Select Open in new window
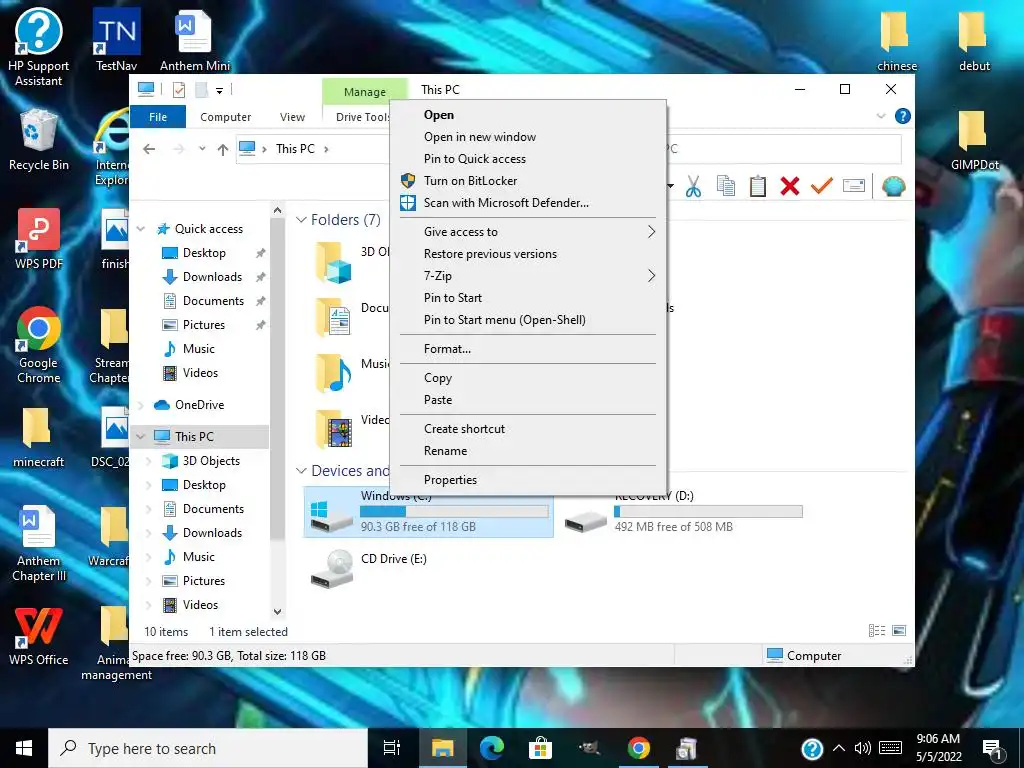Viewport: 1024px width, 768px height. click(x=528, y=137)
